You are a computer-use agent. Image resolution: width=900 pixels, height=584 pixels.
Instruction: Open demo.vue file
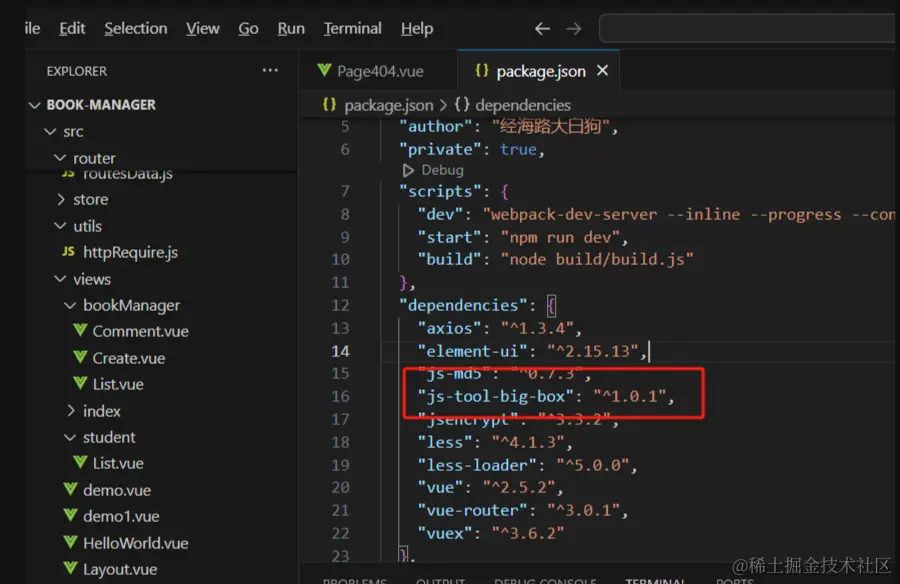click(117, 490)
